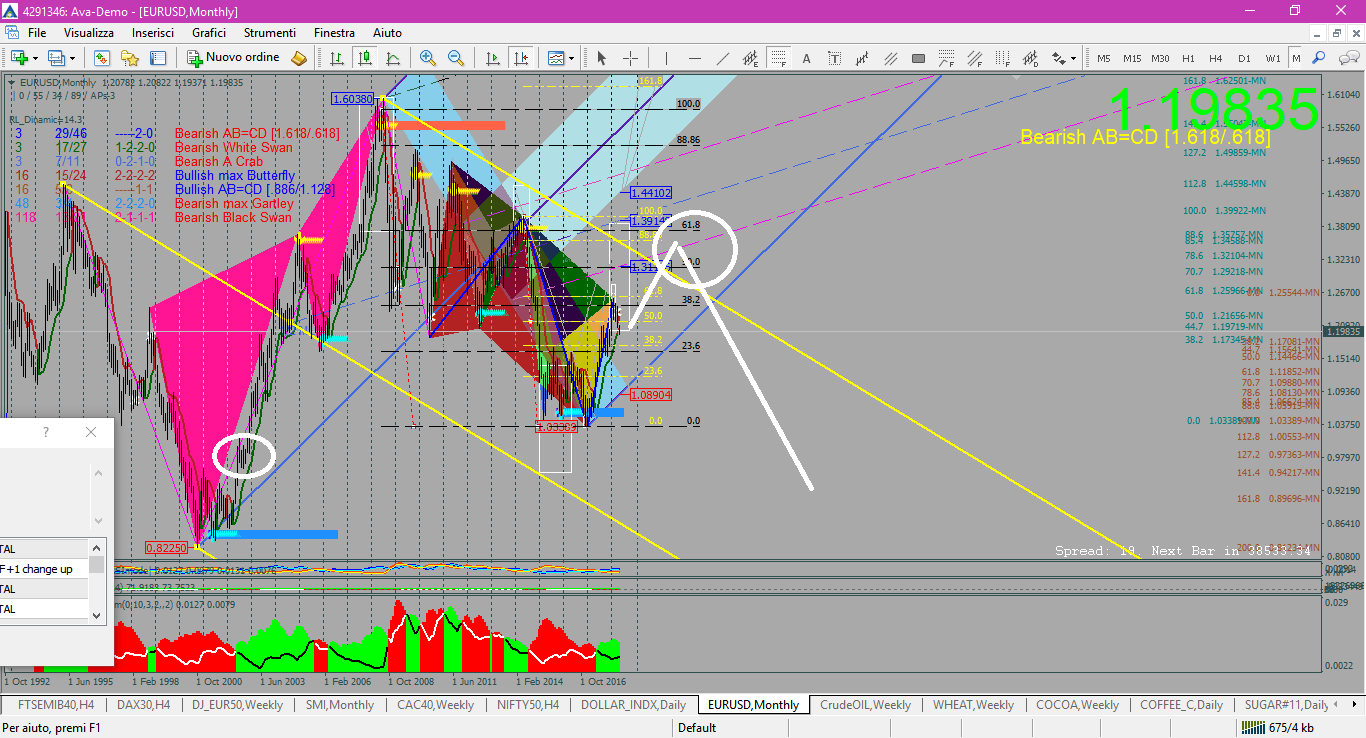
Task: Open the Market Watch window icon
Action: [102, 58]
